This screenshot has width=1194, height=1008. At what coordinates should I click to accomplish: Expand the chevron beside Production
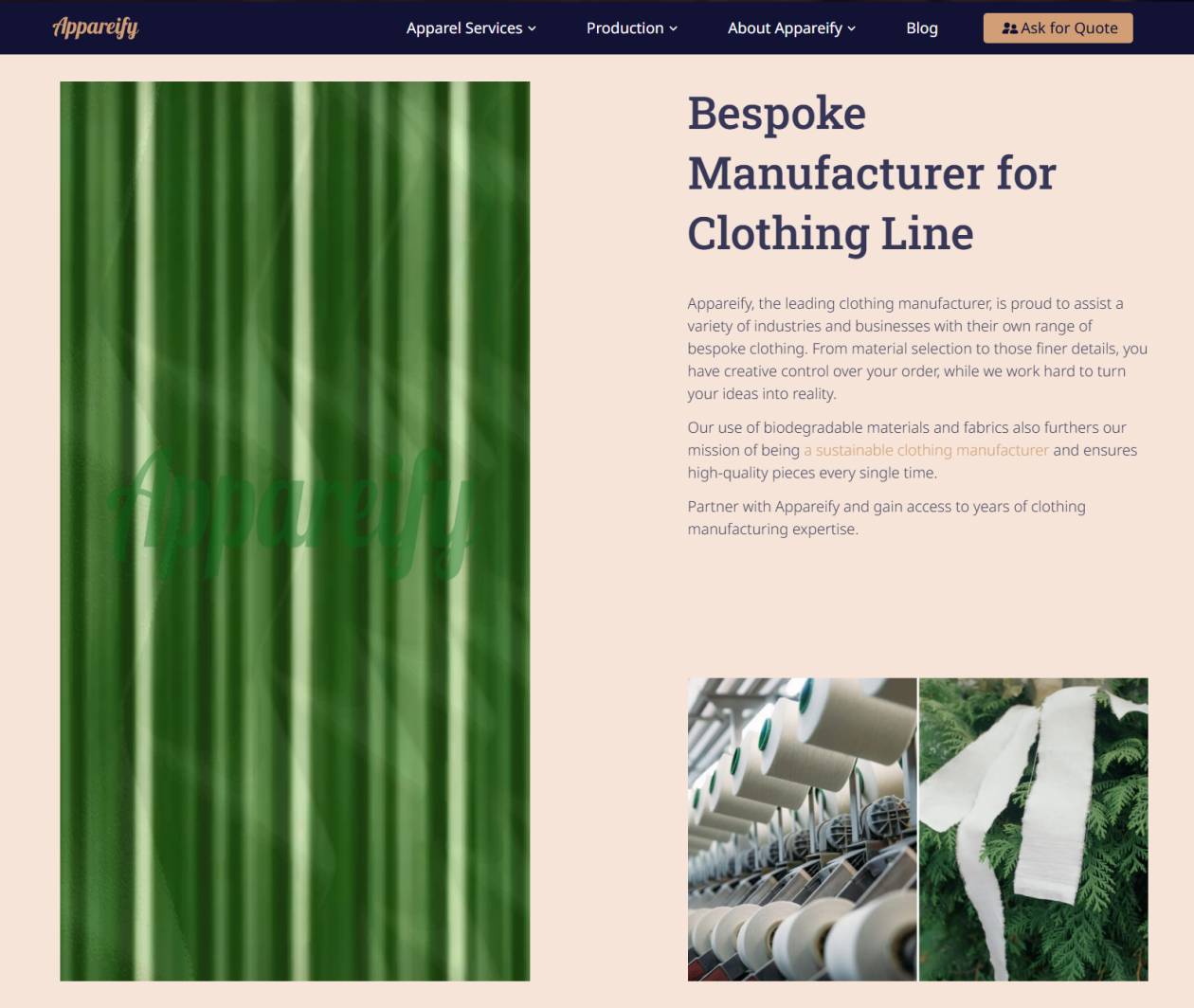673,29
